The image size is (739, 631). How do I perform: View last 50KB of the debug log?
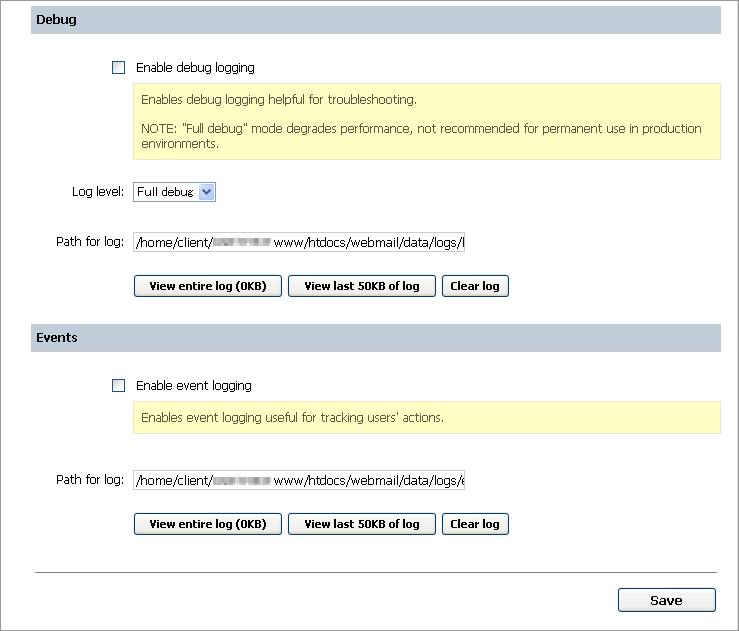point(361,286)
